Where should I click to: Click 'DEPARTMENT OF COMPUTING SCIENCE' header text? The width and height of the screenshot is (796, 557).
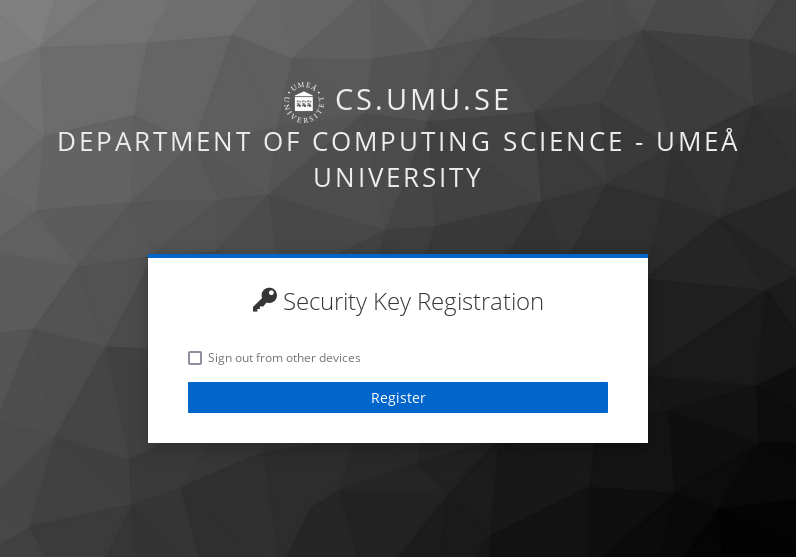[340, 142]
